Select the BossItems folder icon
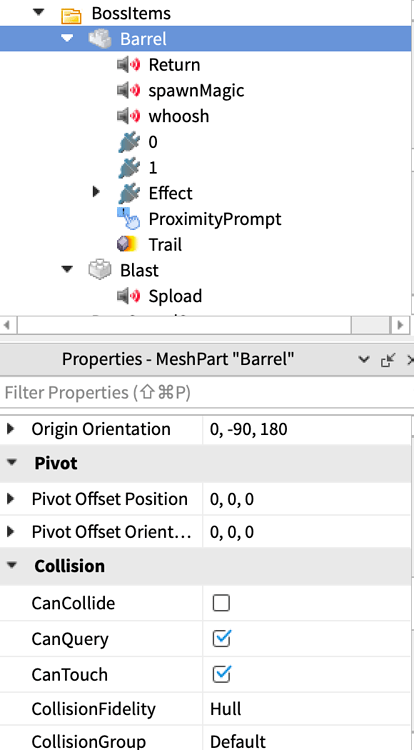Screen dimensions: 414x750 71,14
